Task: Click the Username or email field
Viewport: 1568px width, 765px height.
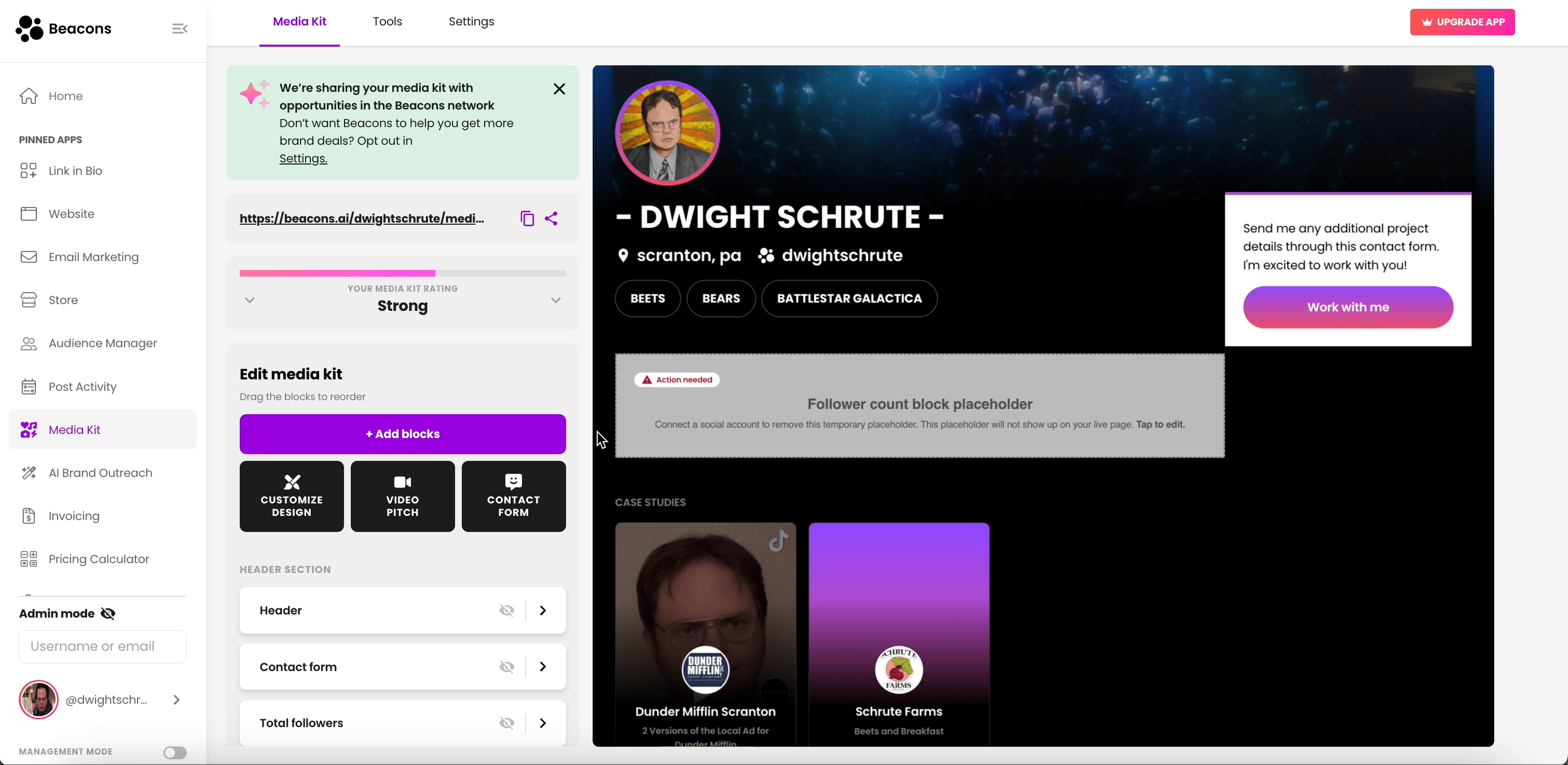Action: pos(102,646)
